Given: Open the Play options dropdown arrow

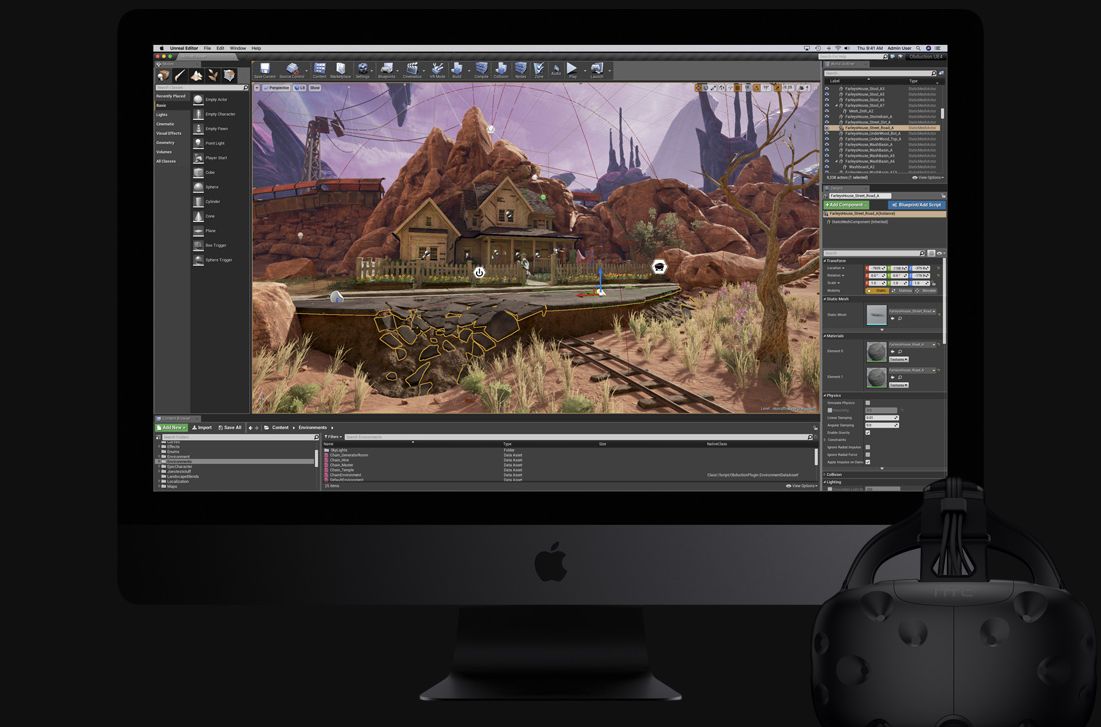Looking at the screenshot, I should tap(584, 70).
